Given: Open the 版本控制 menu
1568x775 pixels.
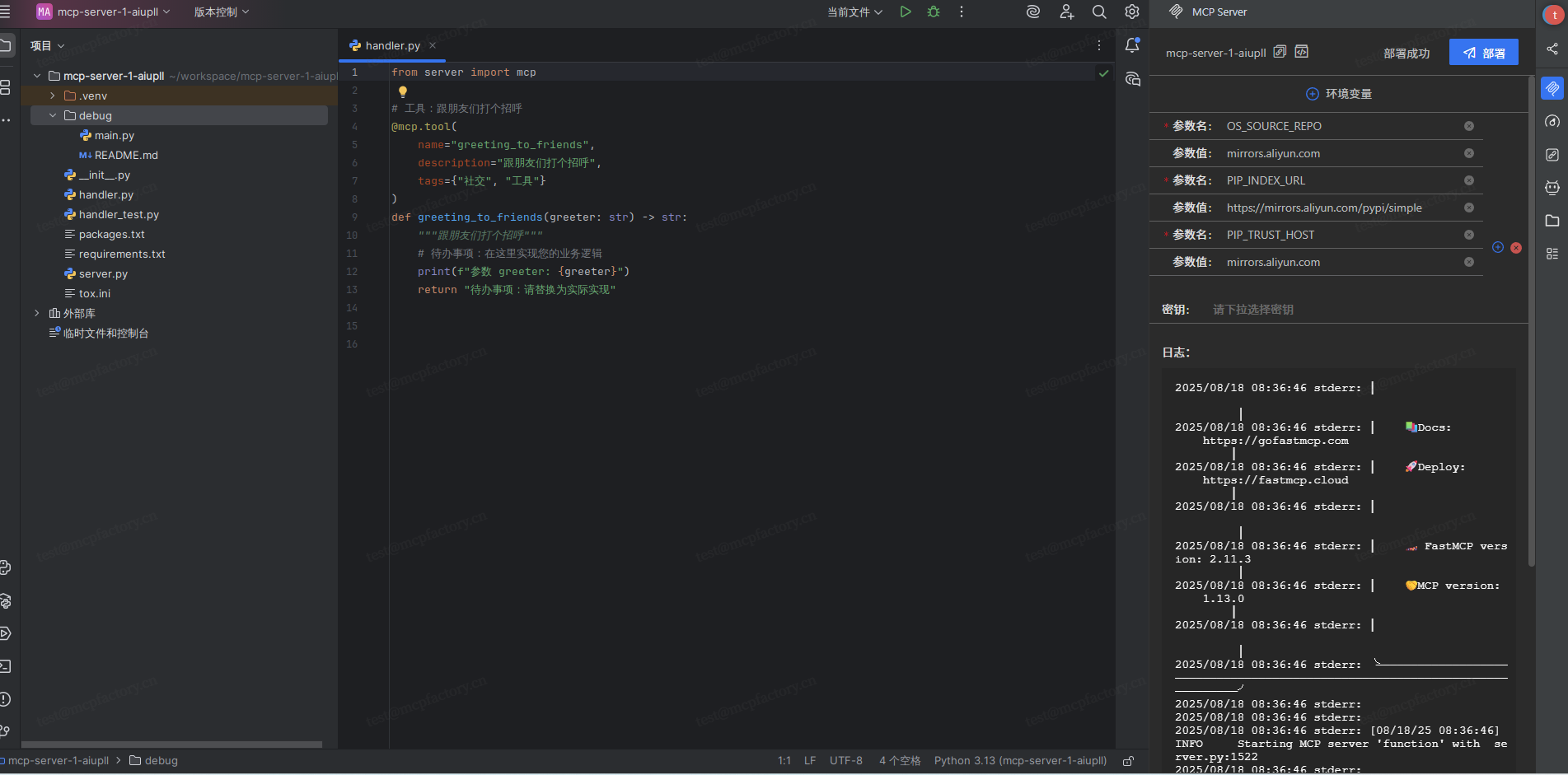Looking at the screenshot, I should coord(221,12).
